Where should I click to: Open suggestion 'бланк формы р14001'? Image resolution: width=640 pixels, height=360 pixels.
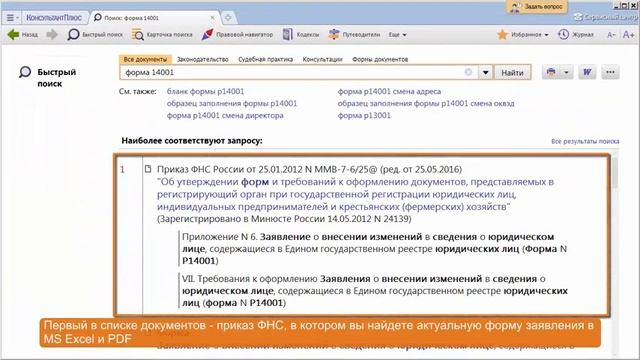205,91
